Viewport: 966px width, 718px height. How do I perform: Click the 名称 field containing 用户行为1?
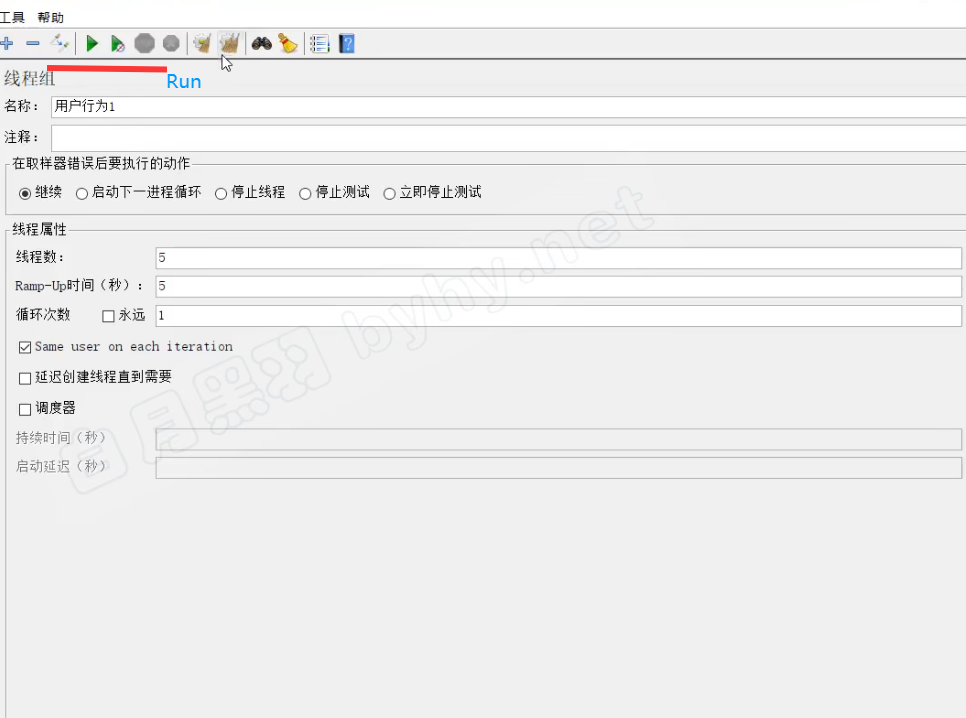point(508,107)
